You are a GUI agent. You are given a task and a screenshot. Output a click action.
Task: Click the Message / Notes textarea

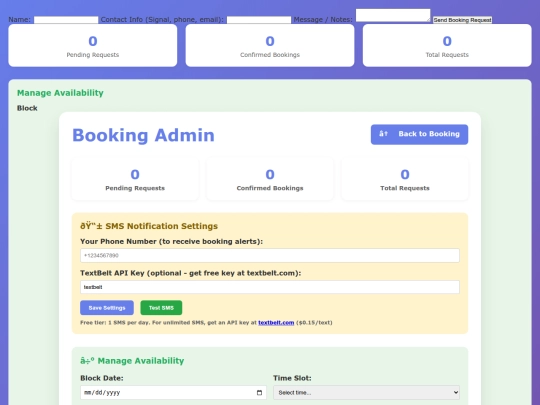[393, 15]
